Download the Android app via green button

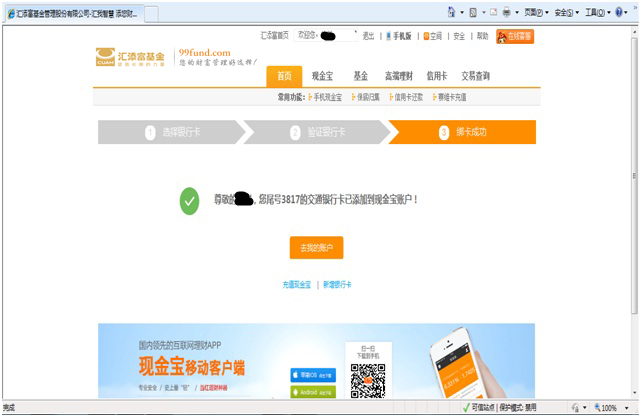click(x=313, y=394)
